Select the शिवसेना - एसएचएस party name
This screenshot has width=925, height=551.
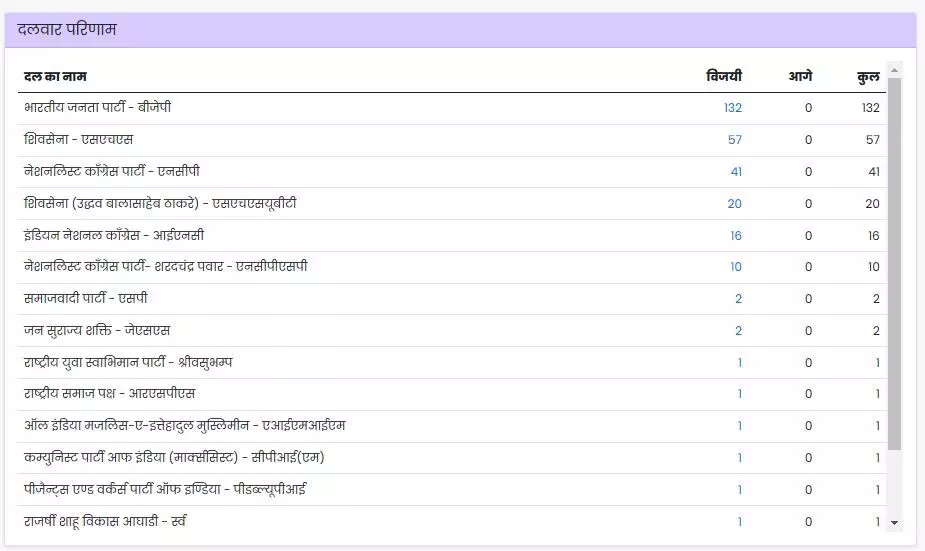click(78, 139)
